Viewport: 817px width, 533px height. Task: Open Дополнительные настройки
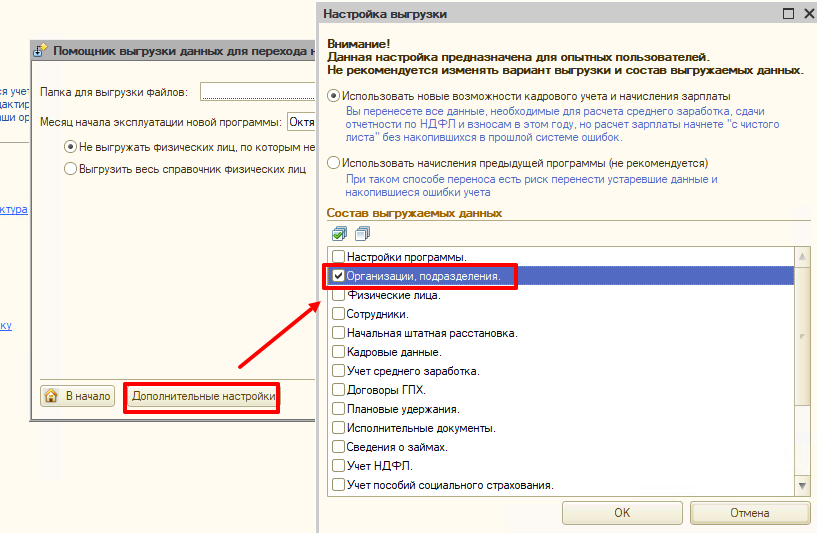[203, 396]
